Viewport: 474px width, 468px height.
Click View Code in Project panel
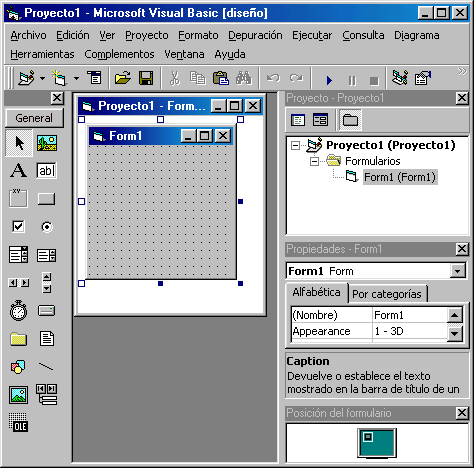(298, 120)
